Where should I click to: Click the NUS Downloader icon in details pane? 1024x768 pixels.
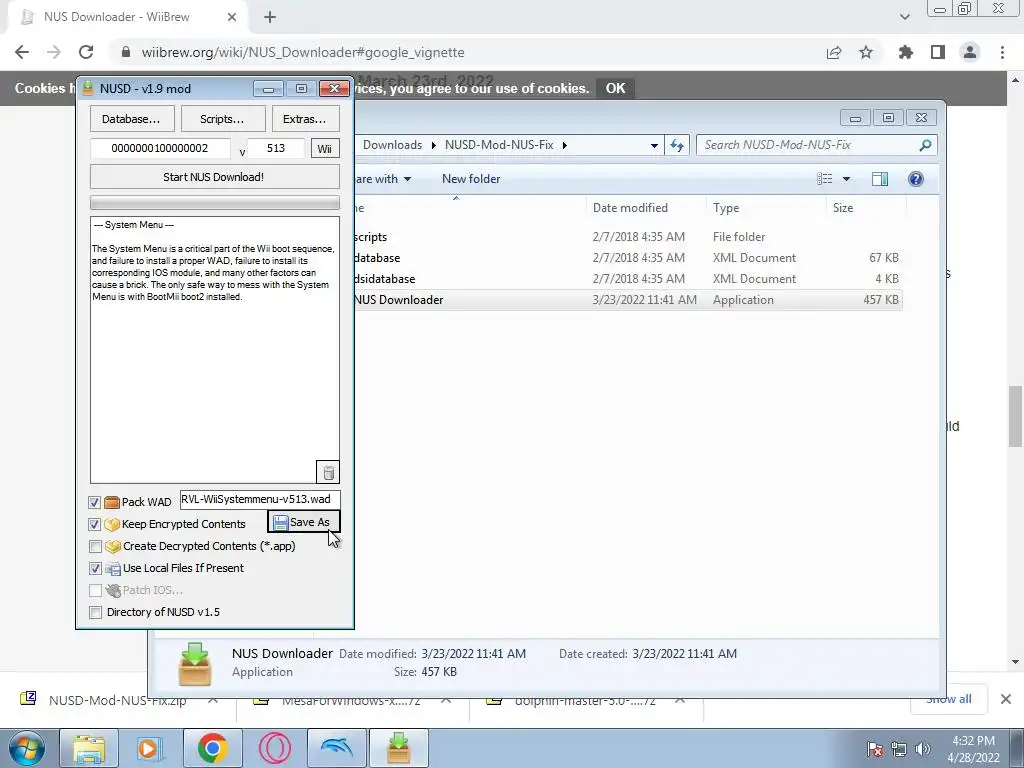[195, 664]
